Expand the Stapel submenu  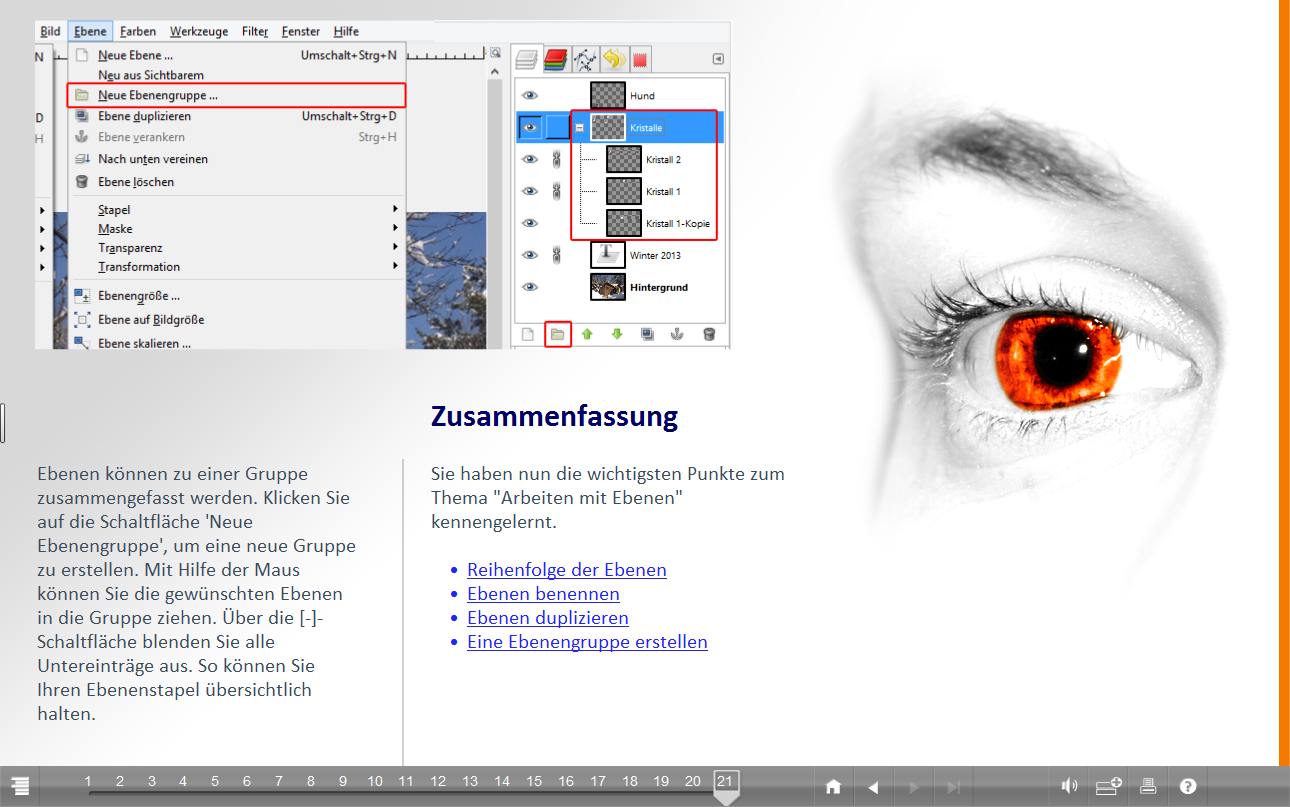point(237,210)
